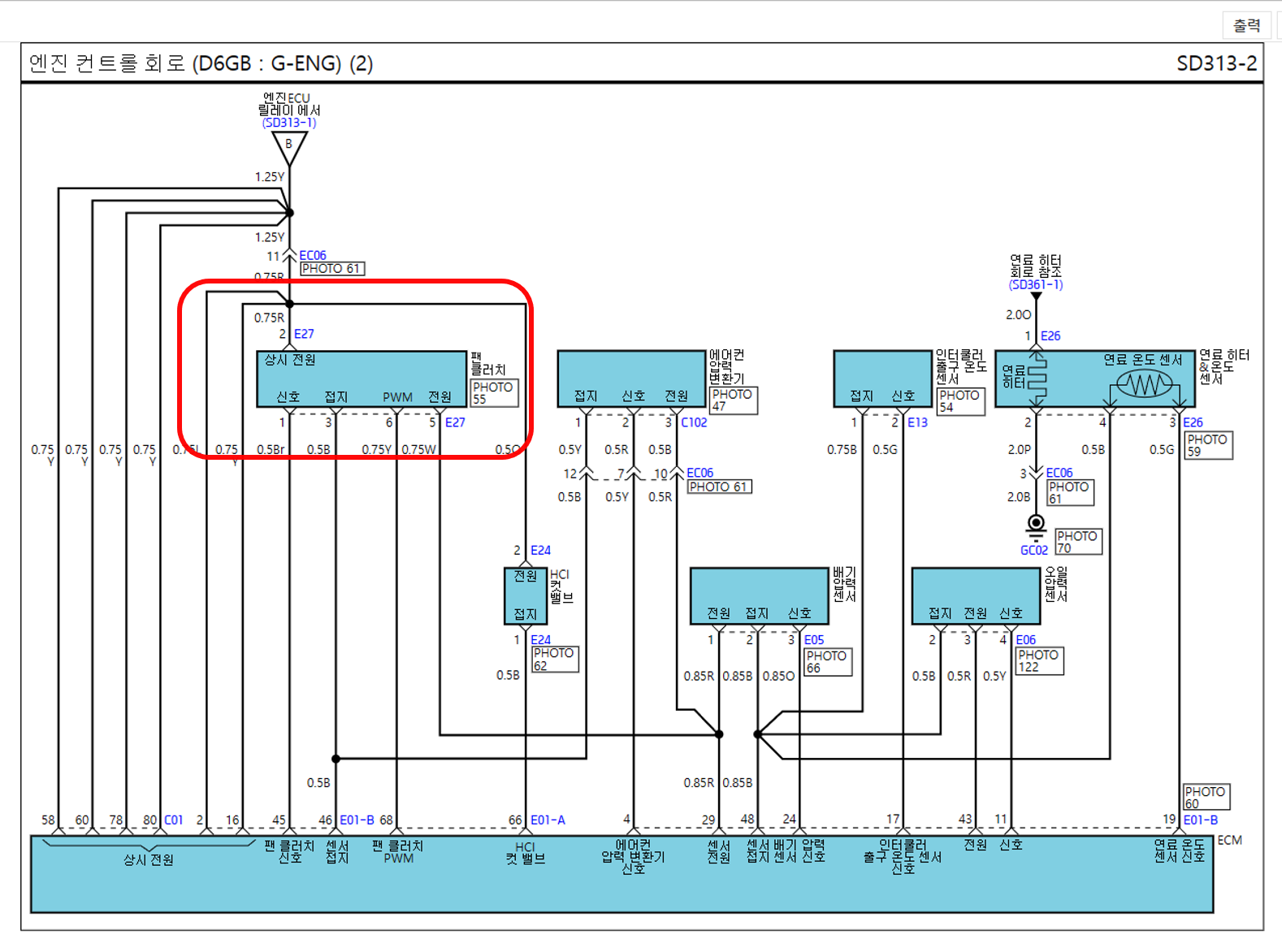Click the E06 connector link
The image size is (1282, 952).
[1026, 640]
